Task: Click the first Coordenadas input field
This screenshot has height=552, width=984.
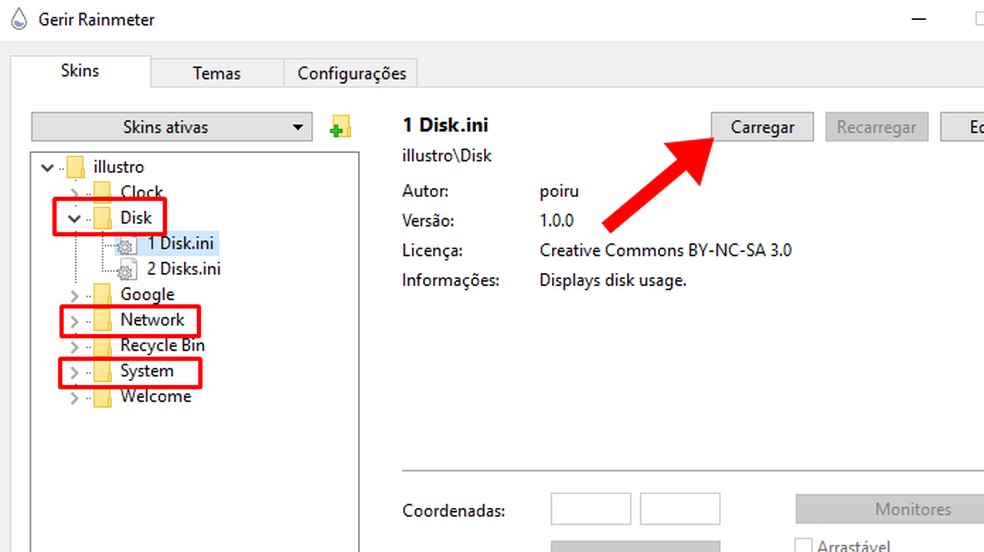Action: (590, 509)
